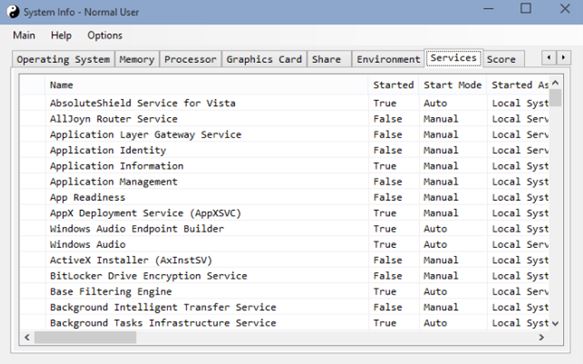This screenshot has width=583, height=364.
Task: Select Windows Audio Endpoint Builder row
Action: click(285, 229)
